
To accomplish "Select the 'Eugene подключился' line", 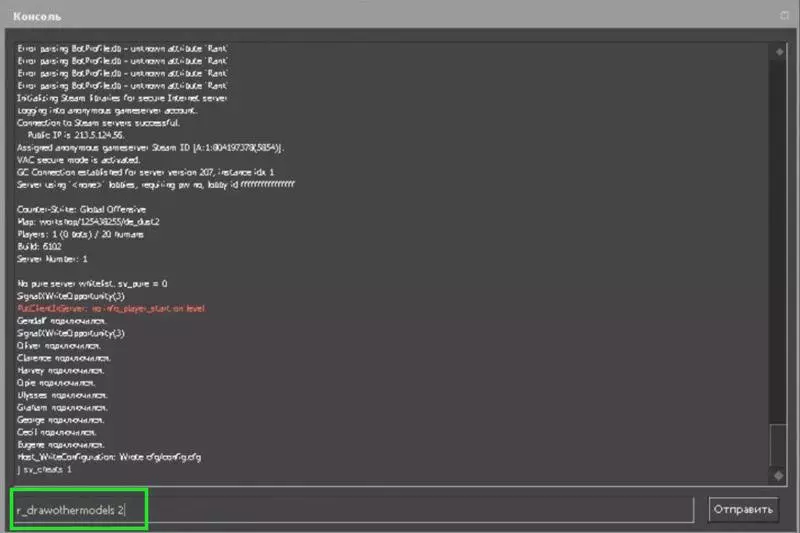I will 61,445.
